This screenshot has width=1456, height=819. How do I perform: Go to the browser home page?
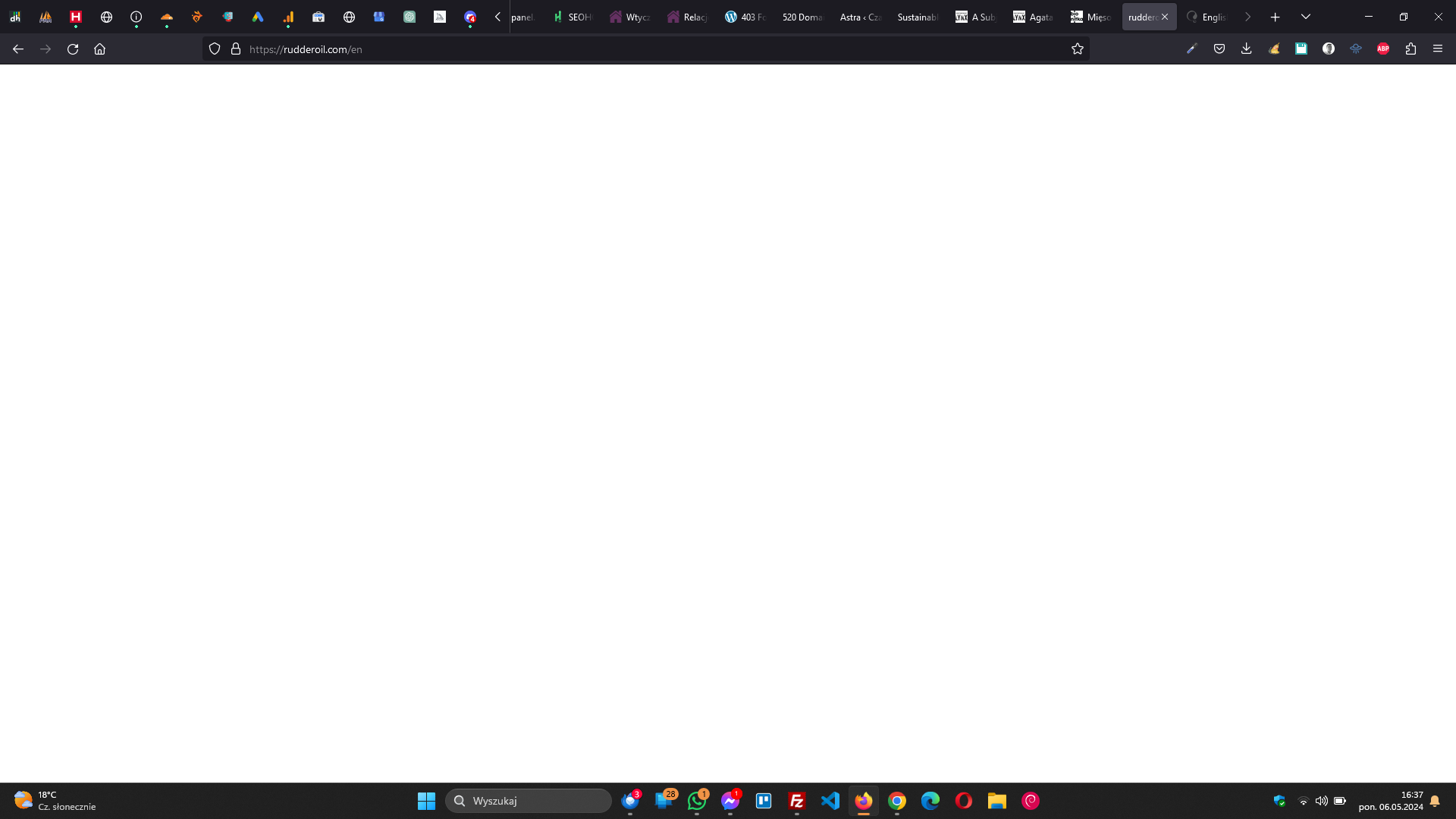tap(99, 49)
